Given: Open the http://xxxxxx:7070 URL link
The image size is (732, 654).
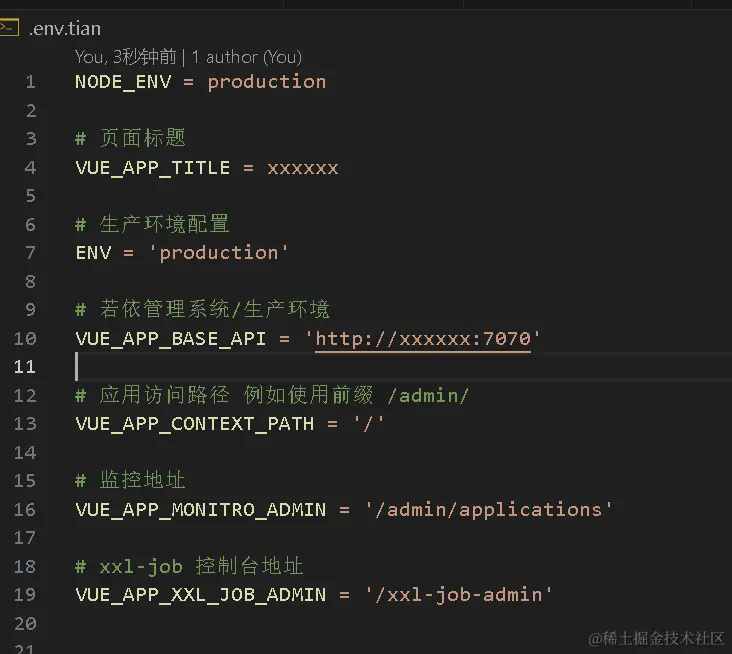Looking at the screenshot, I should tap(423, 338).
